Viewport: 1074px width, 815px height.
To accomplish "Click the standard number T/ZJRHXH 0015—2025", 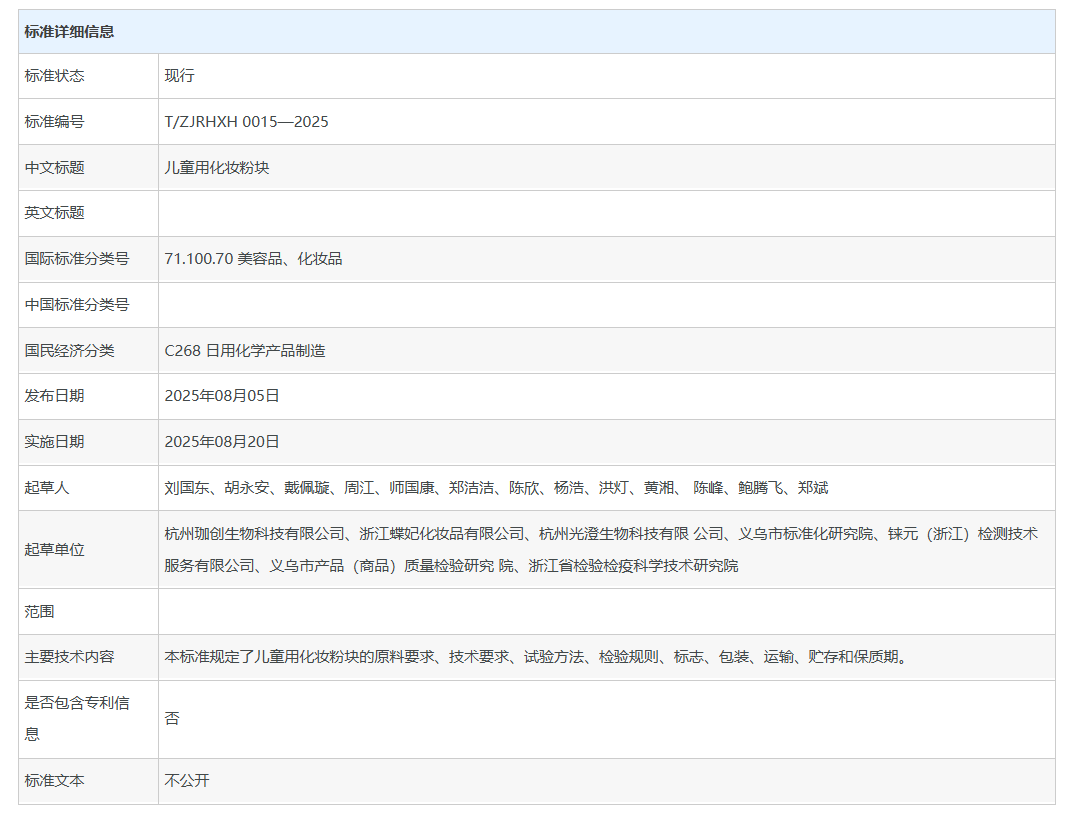I will 246,122.
